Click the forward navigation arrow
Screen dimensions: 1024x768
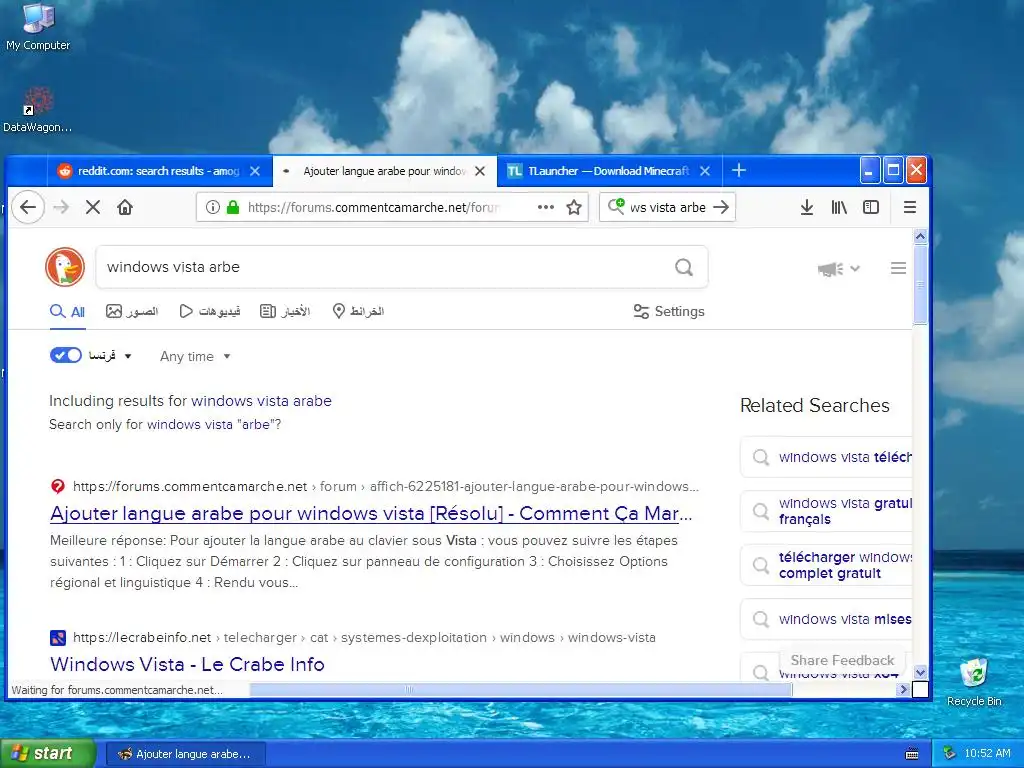tap(61, 207)
